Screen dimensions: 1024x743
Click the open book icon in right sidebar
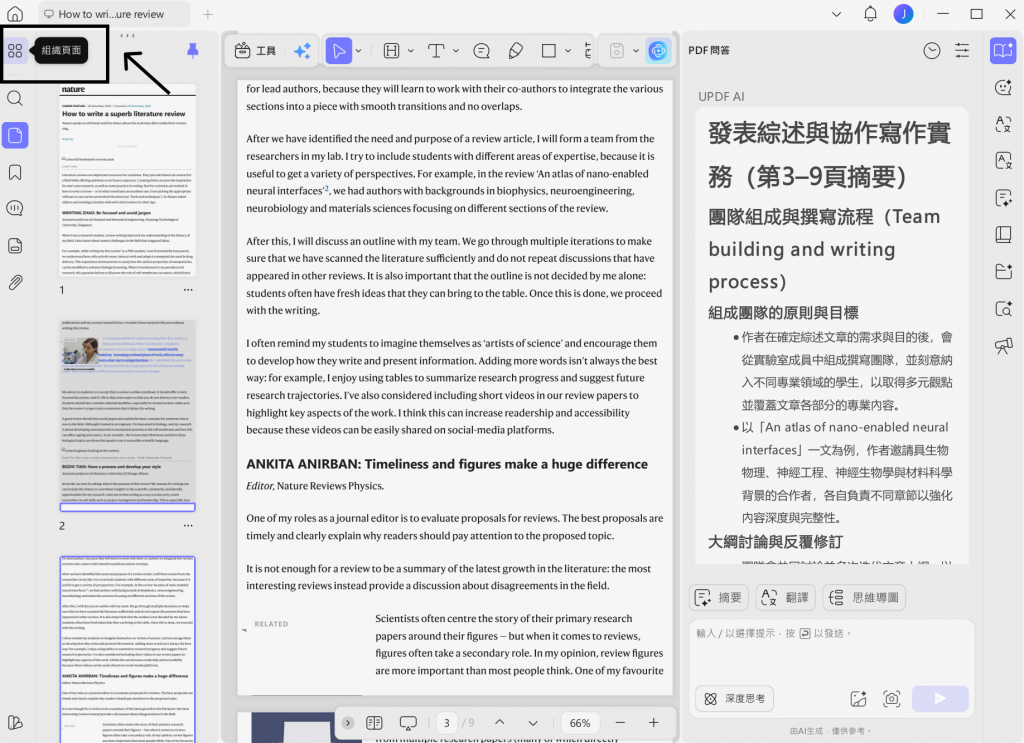(x=1003, y=234)
